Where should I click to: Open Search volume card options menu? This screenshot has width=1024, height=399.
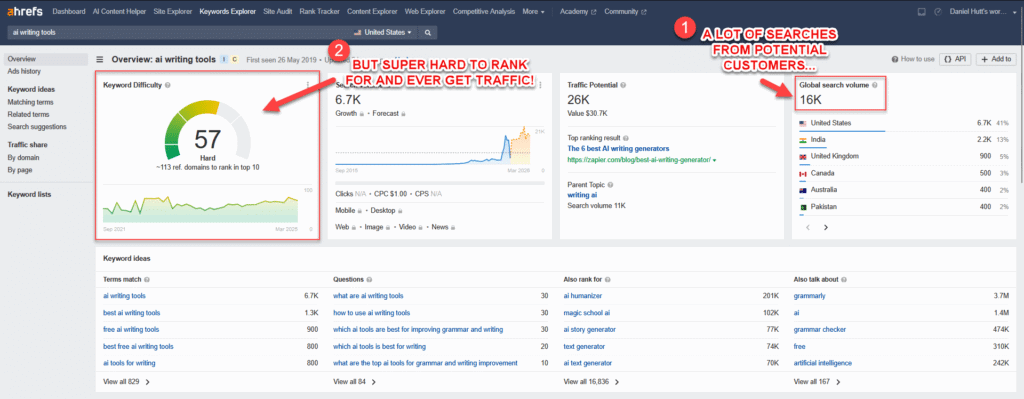(539, 85)
